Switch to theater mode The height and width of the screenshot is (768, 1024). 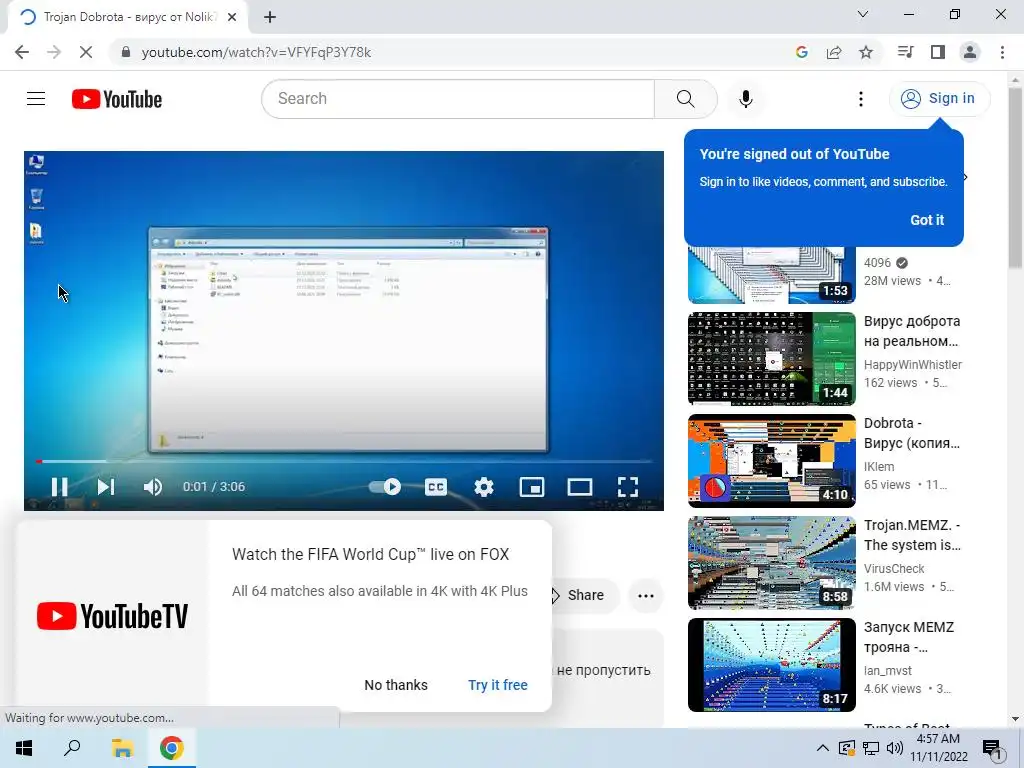click(x=580, y=487)
